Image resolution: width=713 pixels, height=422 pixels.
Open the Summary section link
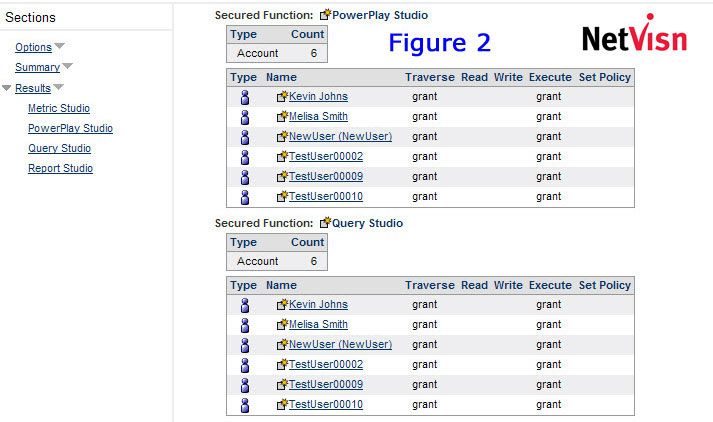pyautogui.click(x=37, y=67)
